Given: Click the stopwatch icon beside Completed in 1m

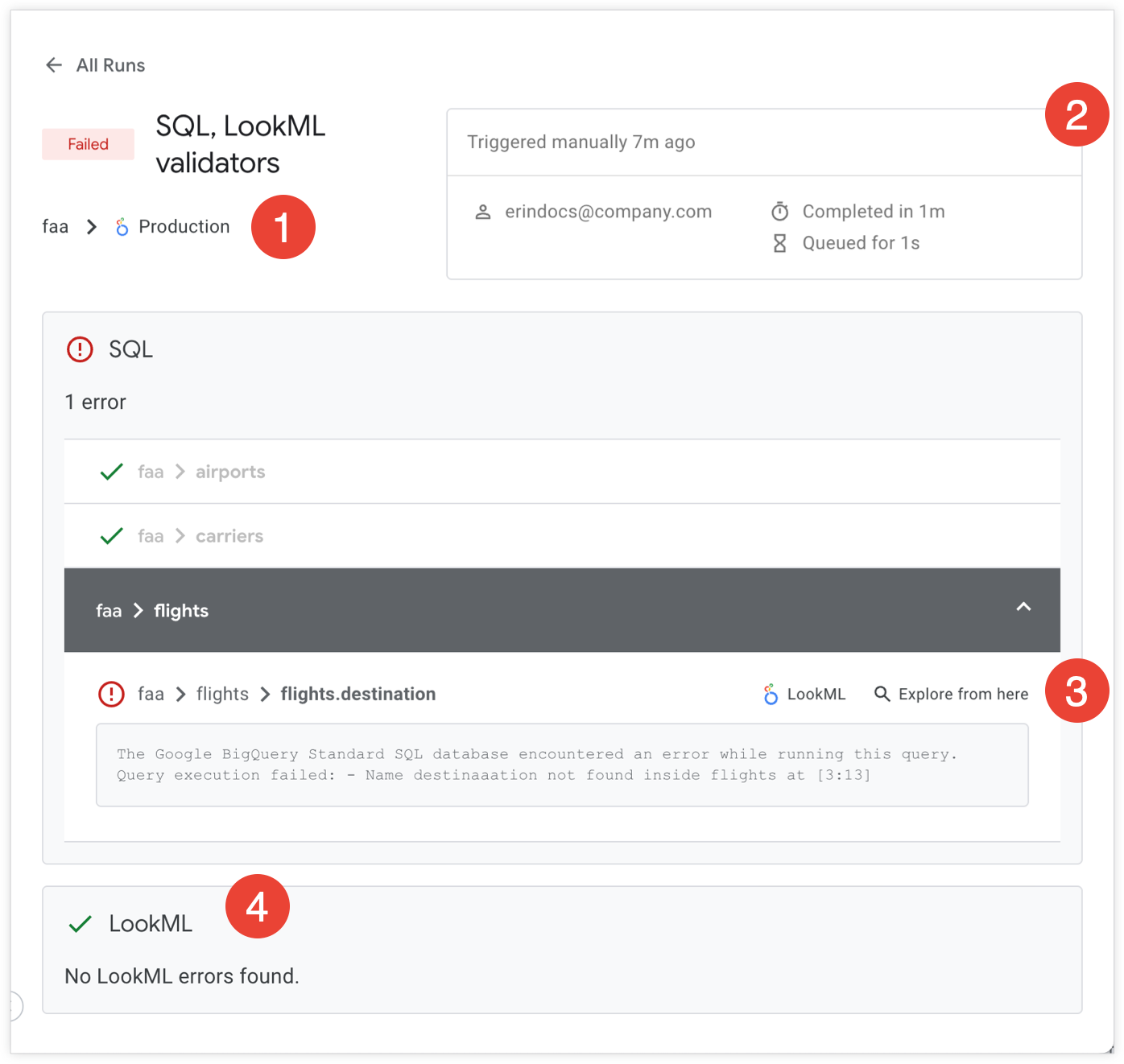Looking at the screenshot, I should tap(779, 211).
